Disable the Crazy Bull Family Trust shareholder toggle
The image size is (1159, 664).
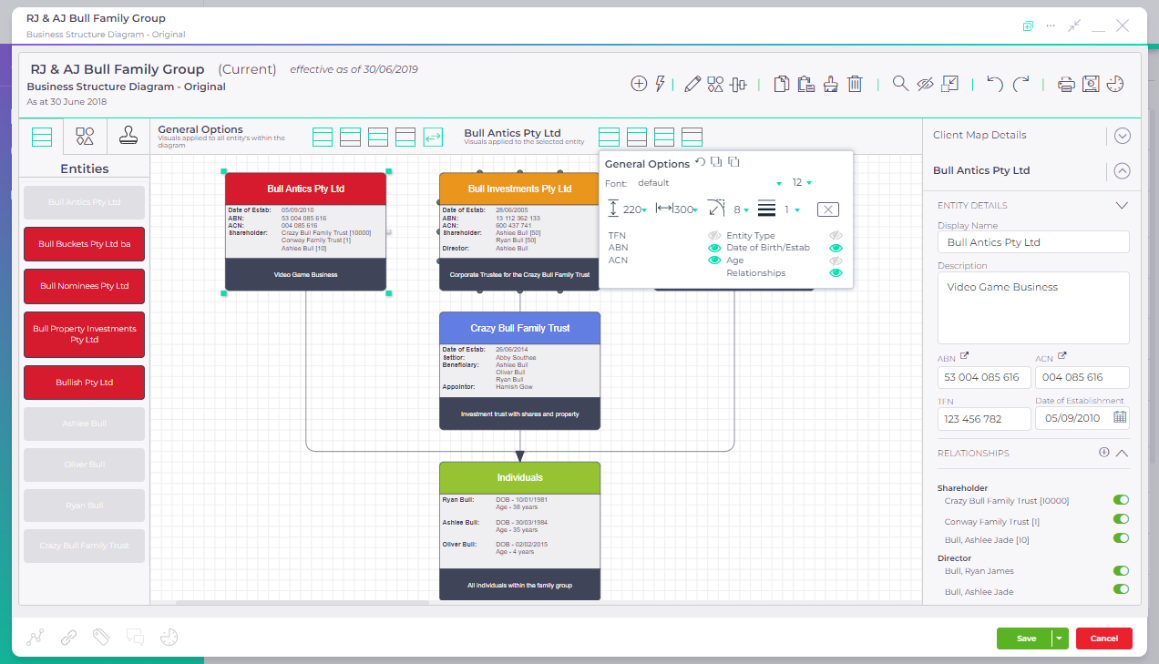click(x=1121, y=501)
